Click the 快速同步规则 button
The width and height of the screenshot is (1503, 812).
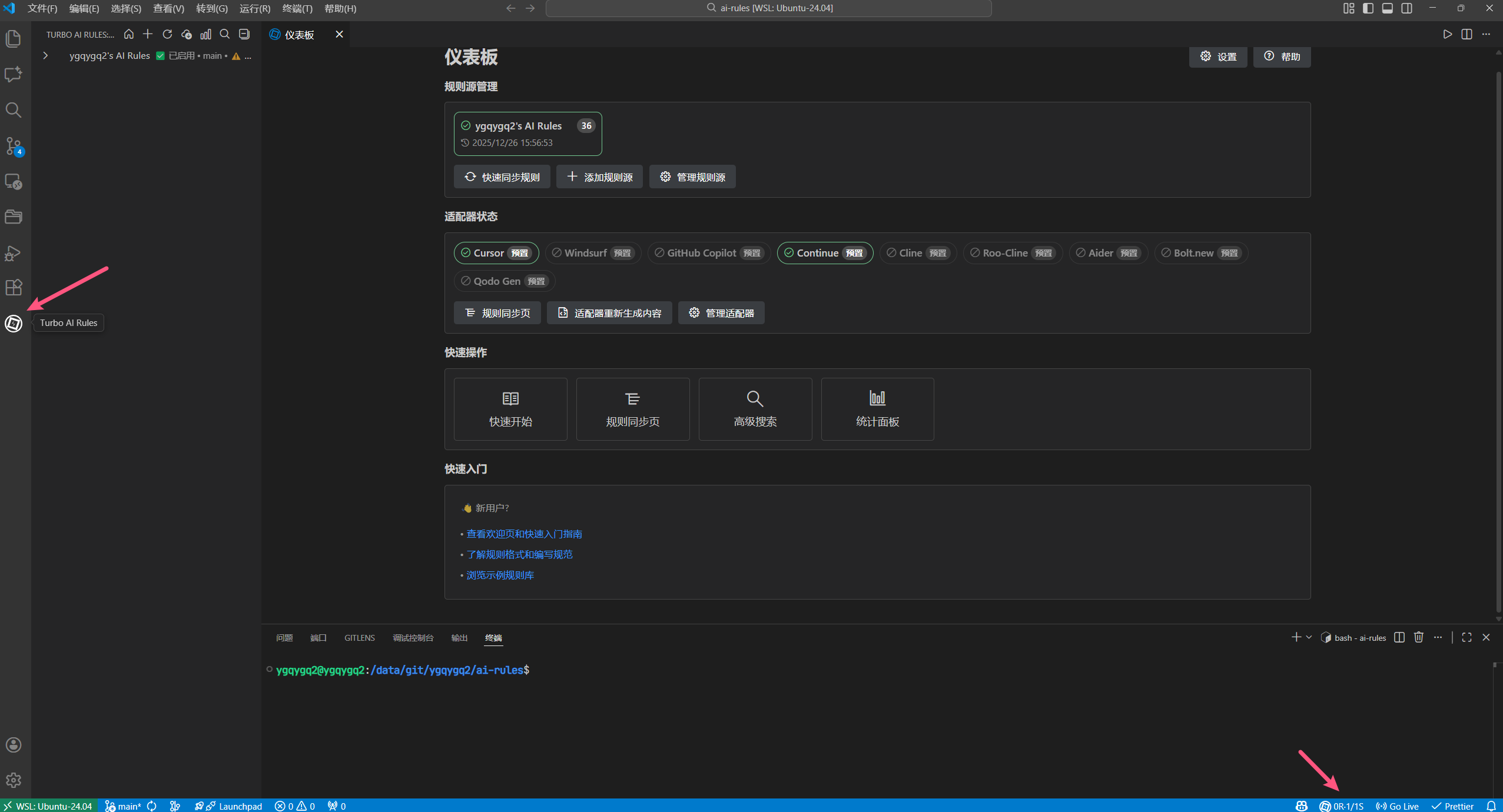502,177
